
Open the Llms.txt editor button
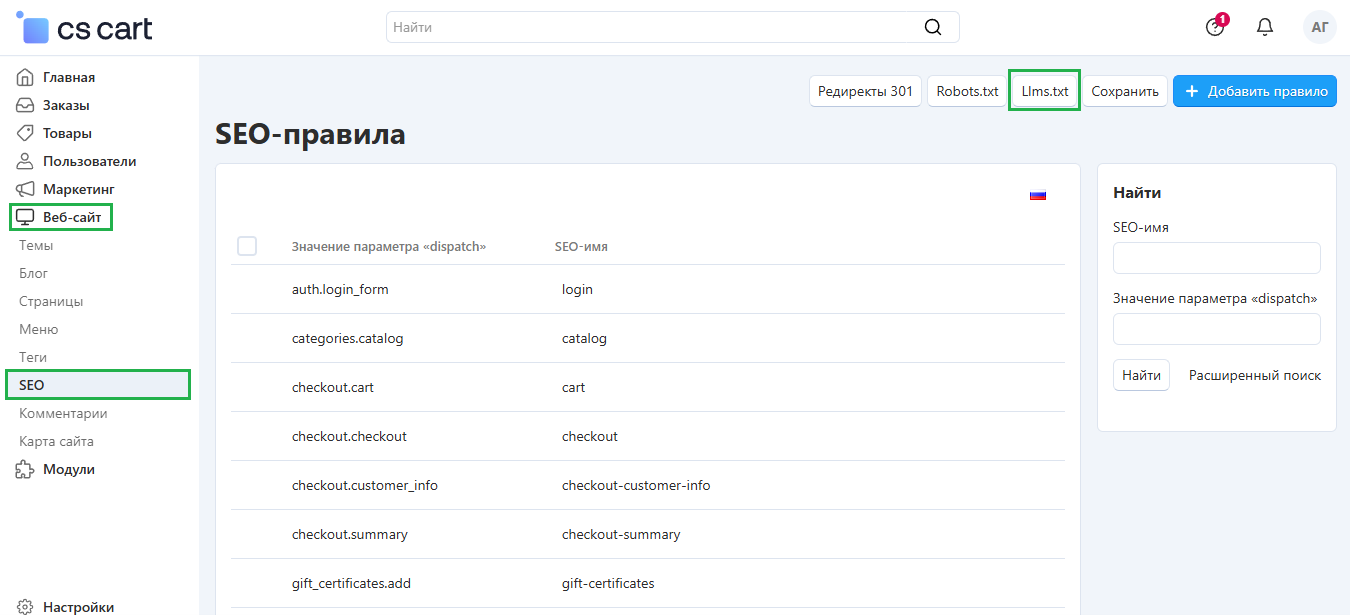pos(1044,91)
